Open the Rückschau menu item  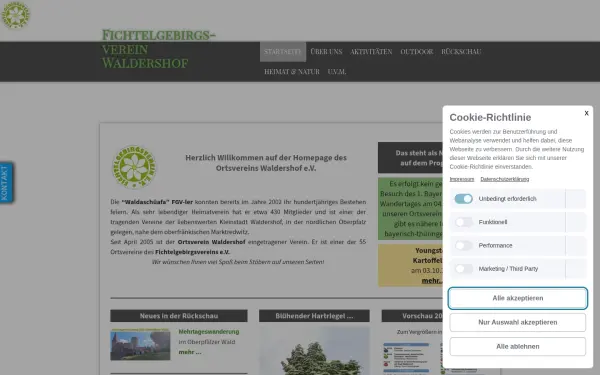click(x=461, y=52)
